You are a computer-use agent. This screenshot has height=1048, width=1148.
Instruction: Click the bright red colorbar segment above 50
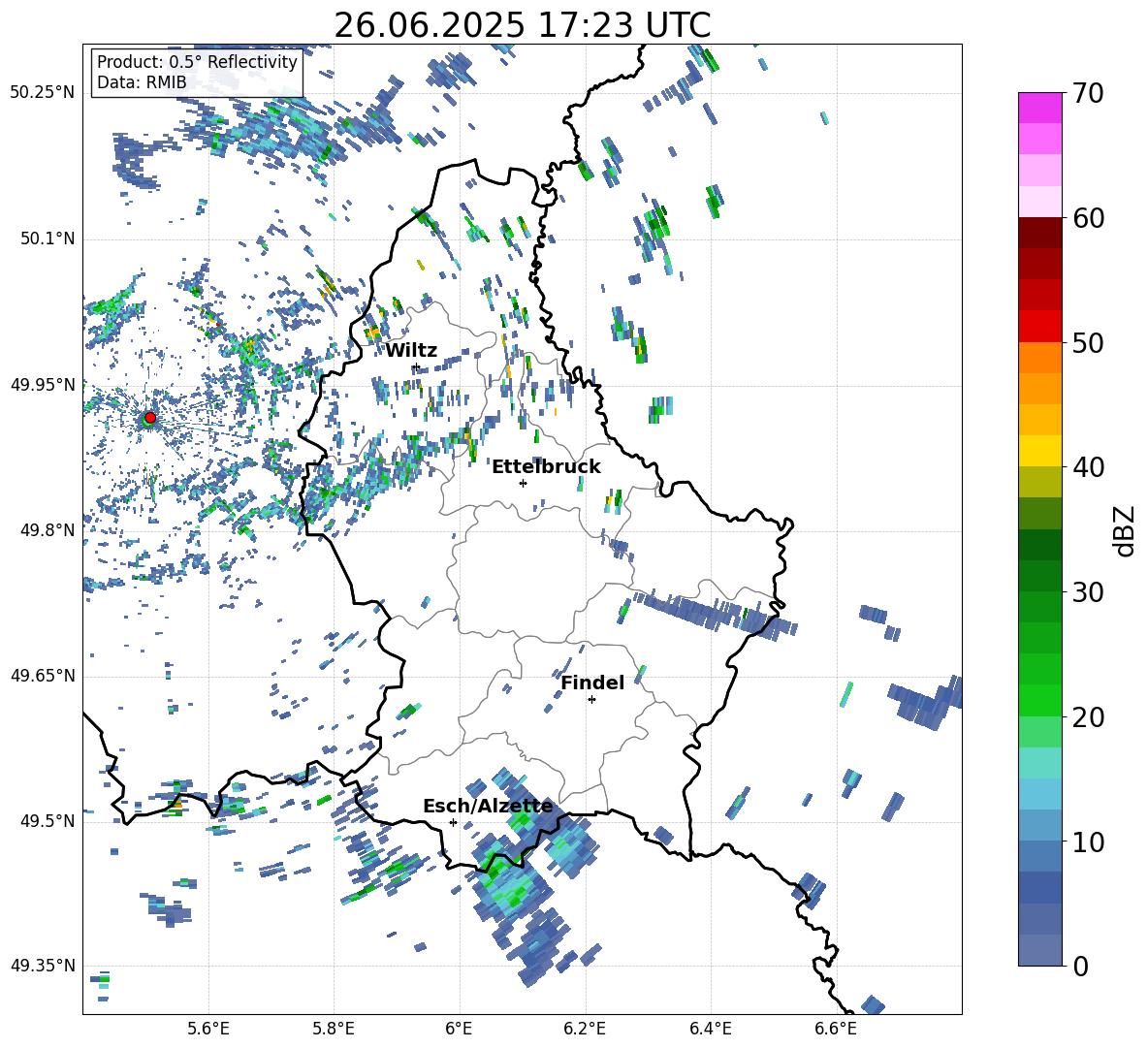tap(1039, 327)
